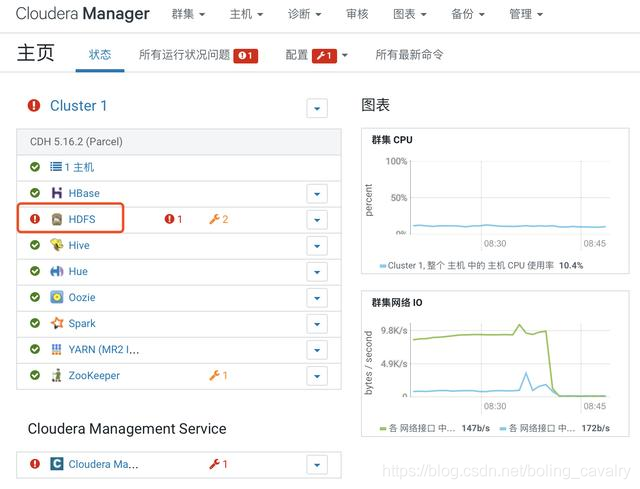Click HBase green health status icon

(x=35, y=193)
